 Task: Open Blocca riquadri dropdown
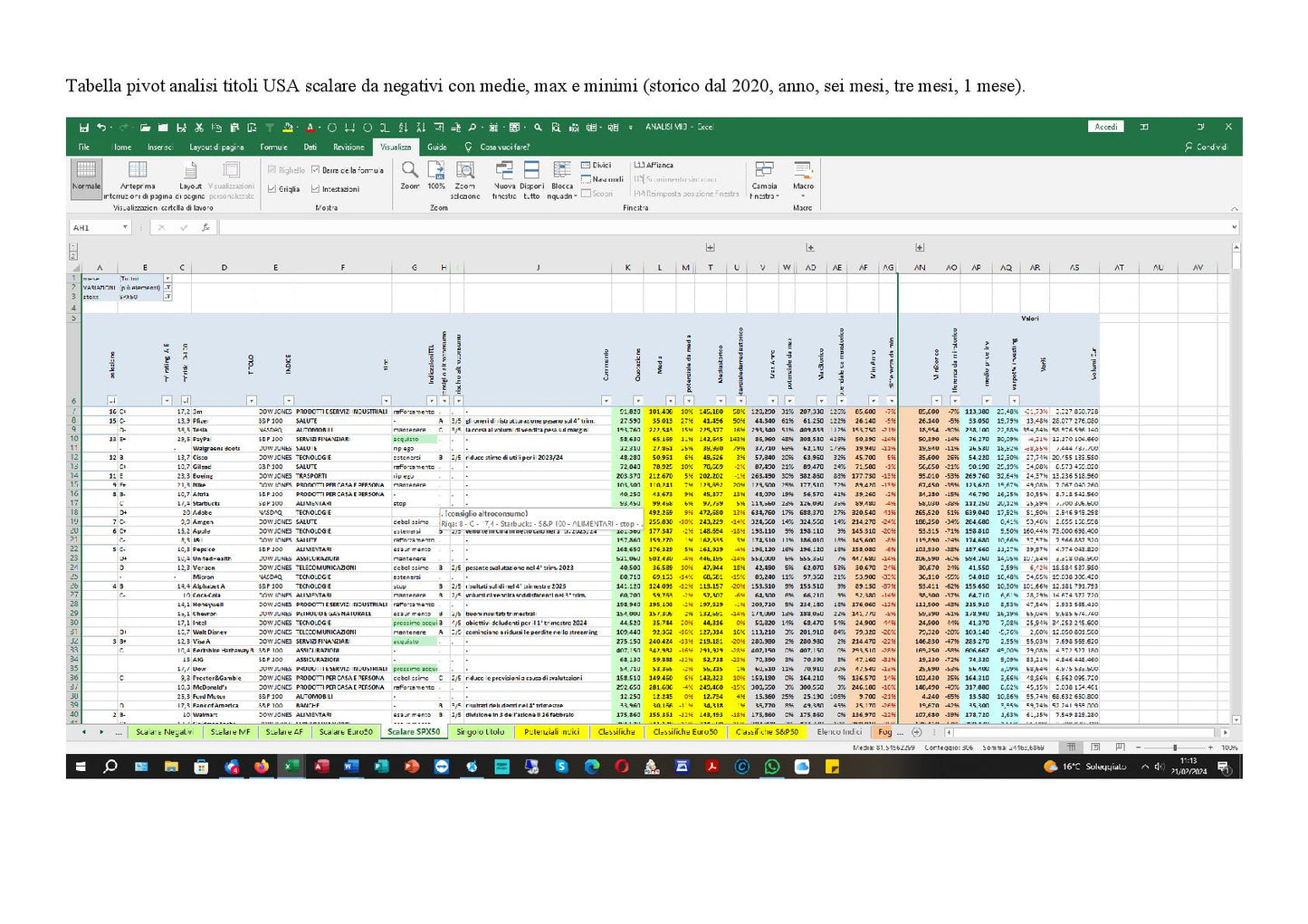pyautogui.click(x=561, y=179)
